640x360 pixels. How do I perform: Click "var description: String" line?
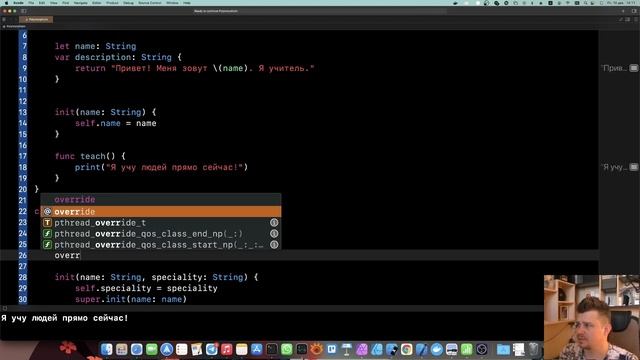coord(118,57)
